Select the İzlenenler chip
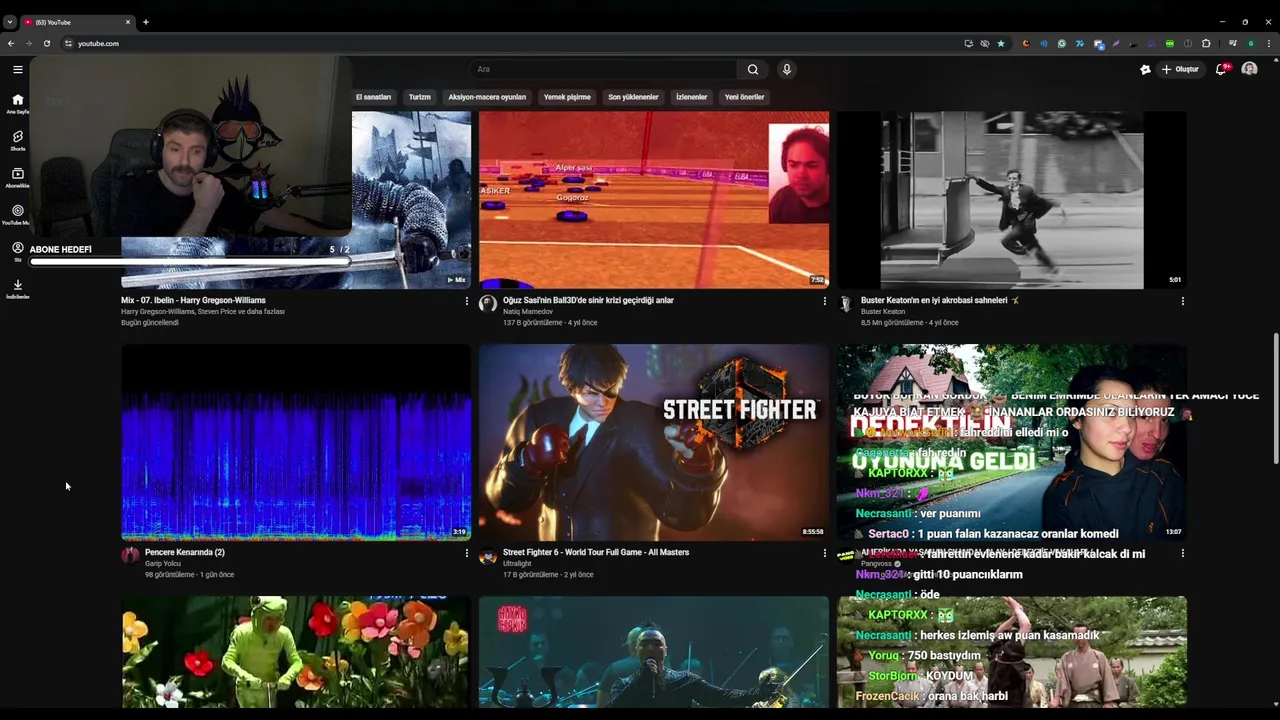The width and height of the screenshot is (1280, 720). click(692, 97)
